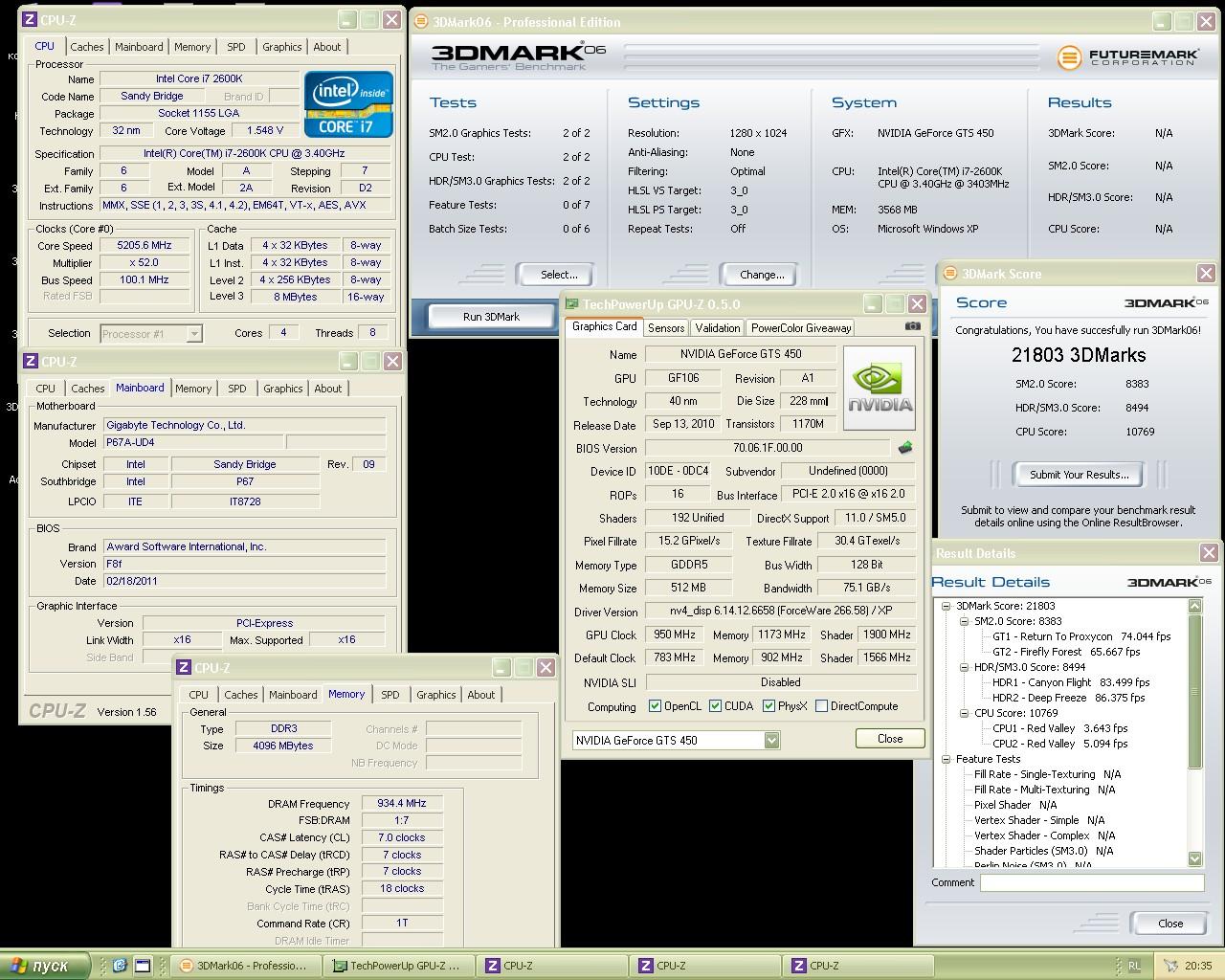Click the 21803 3DMarks score text

[x=1079, y=355]
